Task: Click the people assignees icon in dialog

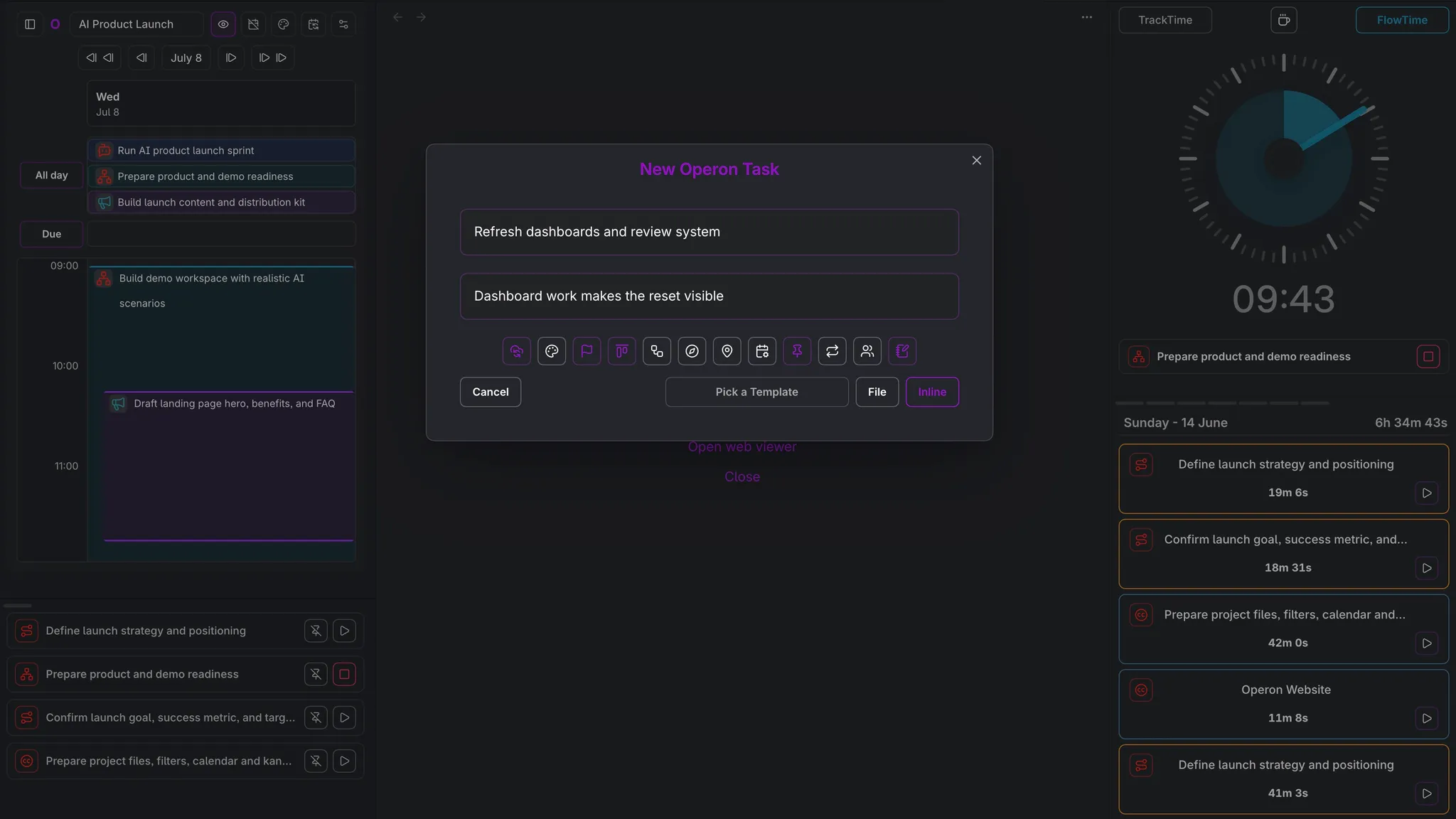Action: coord(867,351)
